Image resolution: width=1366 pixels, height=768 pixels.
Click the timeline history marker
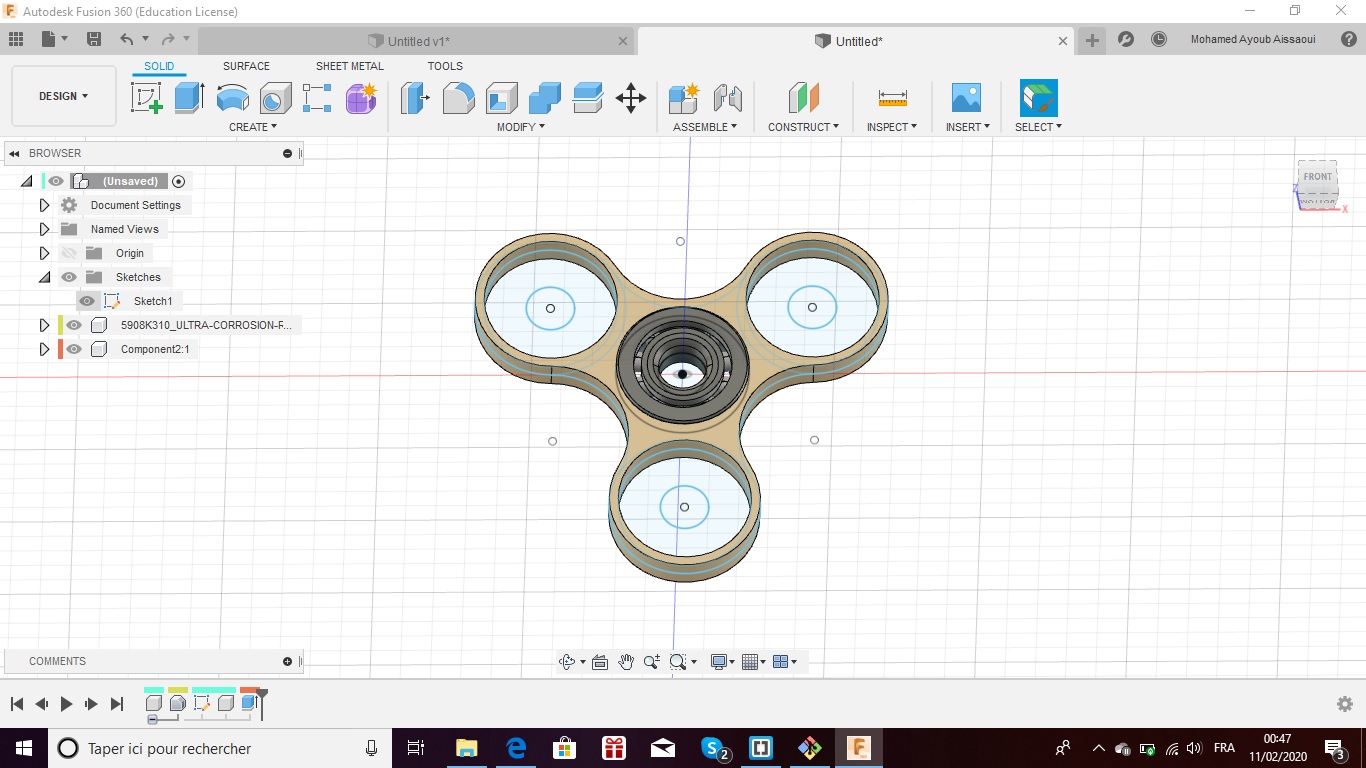tap(262, 694)
